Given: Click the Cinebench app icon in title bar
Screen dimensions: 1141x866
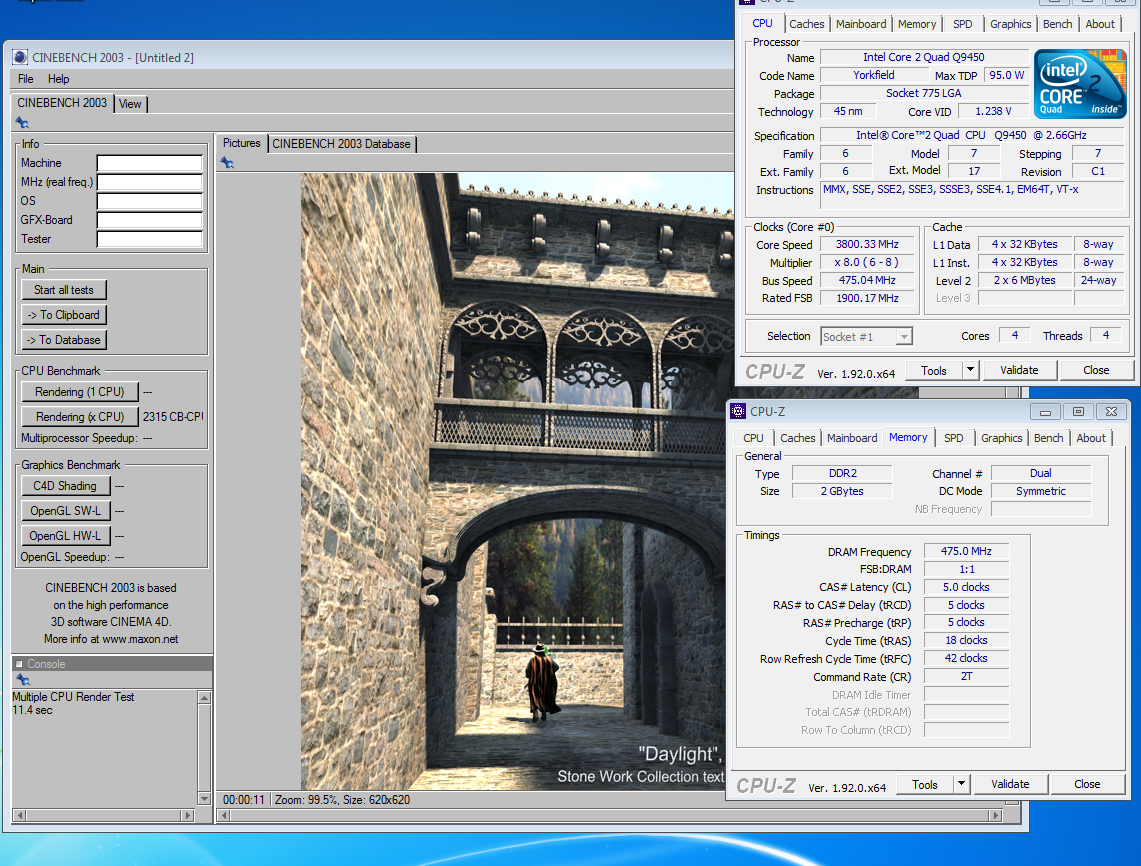Looking at the screenshot, I should pyautogui.click(x=20, y=57).
